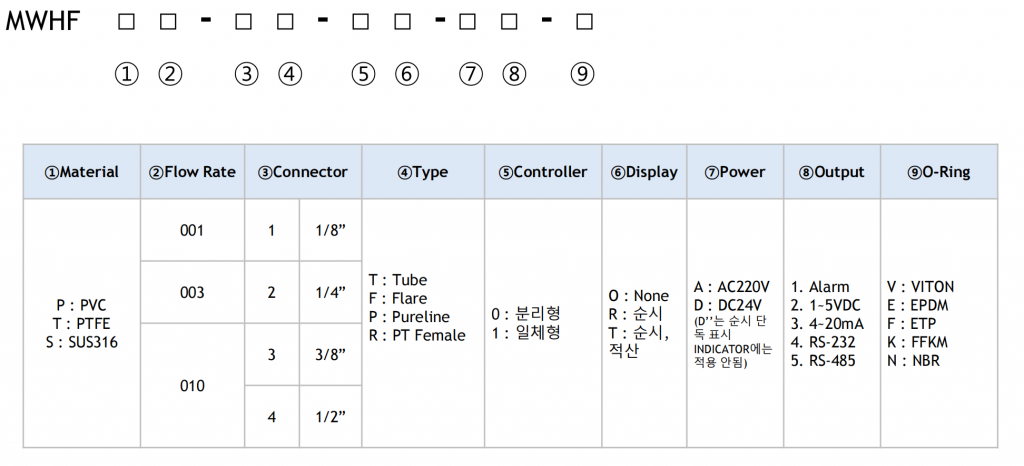Viewport: 1024px width, 466px height.
Task: Click the "F : Flare" type option
Action: pos(398,298)
